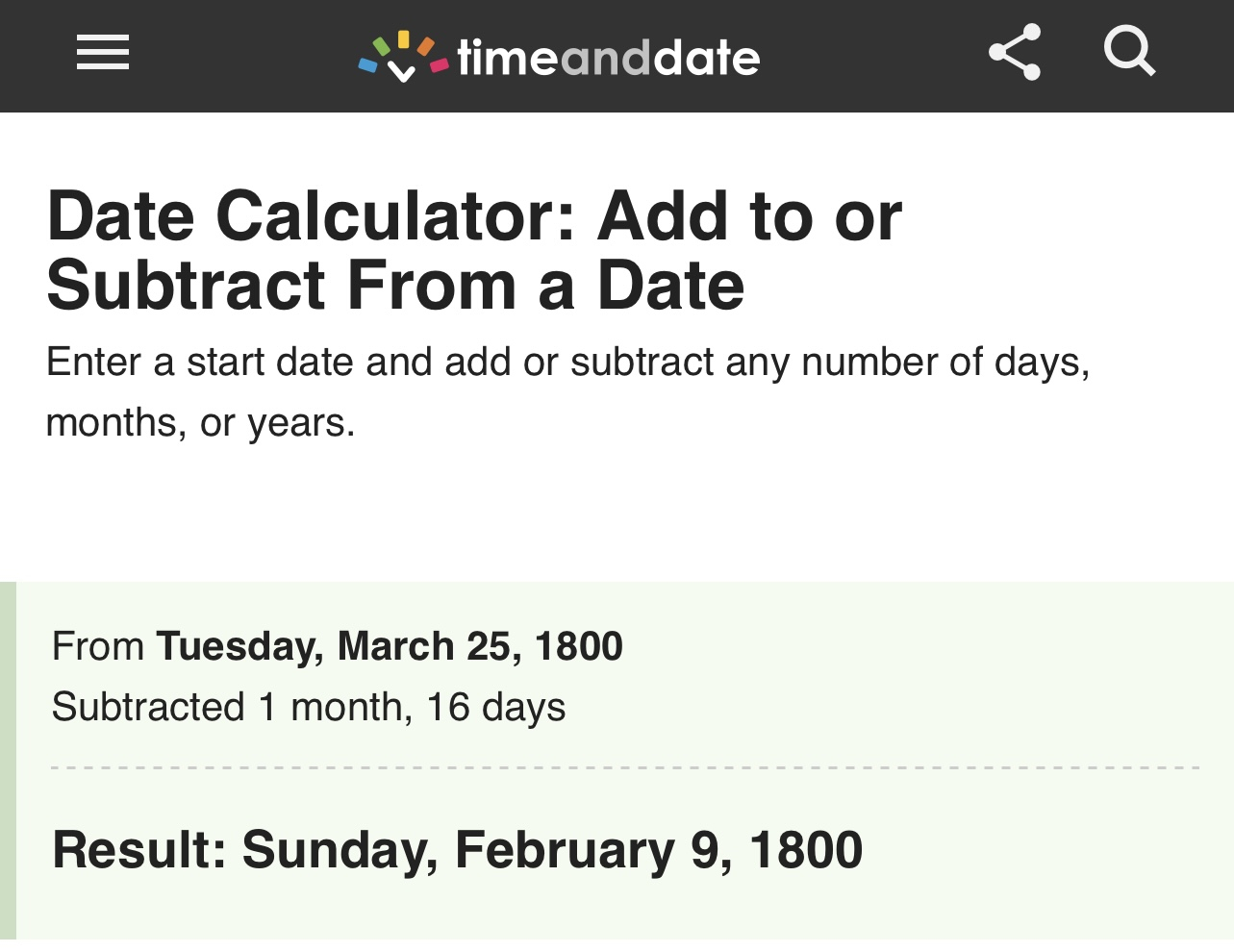Click the share icon in header
The height and width of the screenshot is (952, 1234).
pyautogui.click(x=1015, y=52)
